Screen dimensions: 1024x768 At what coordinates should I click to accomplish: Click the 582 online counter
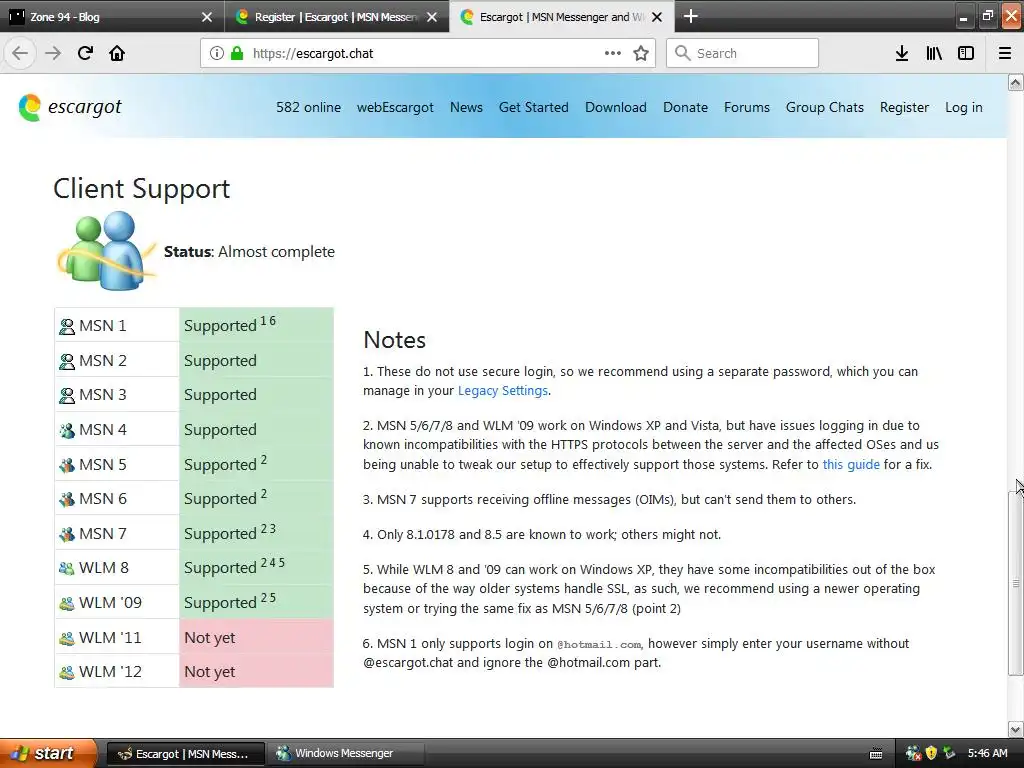tap(308, 107)
